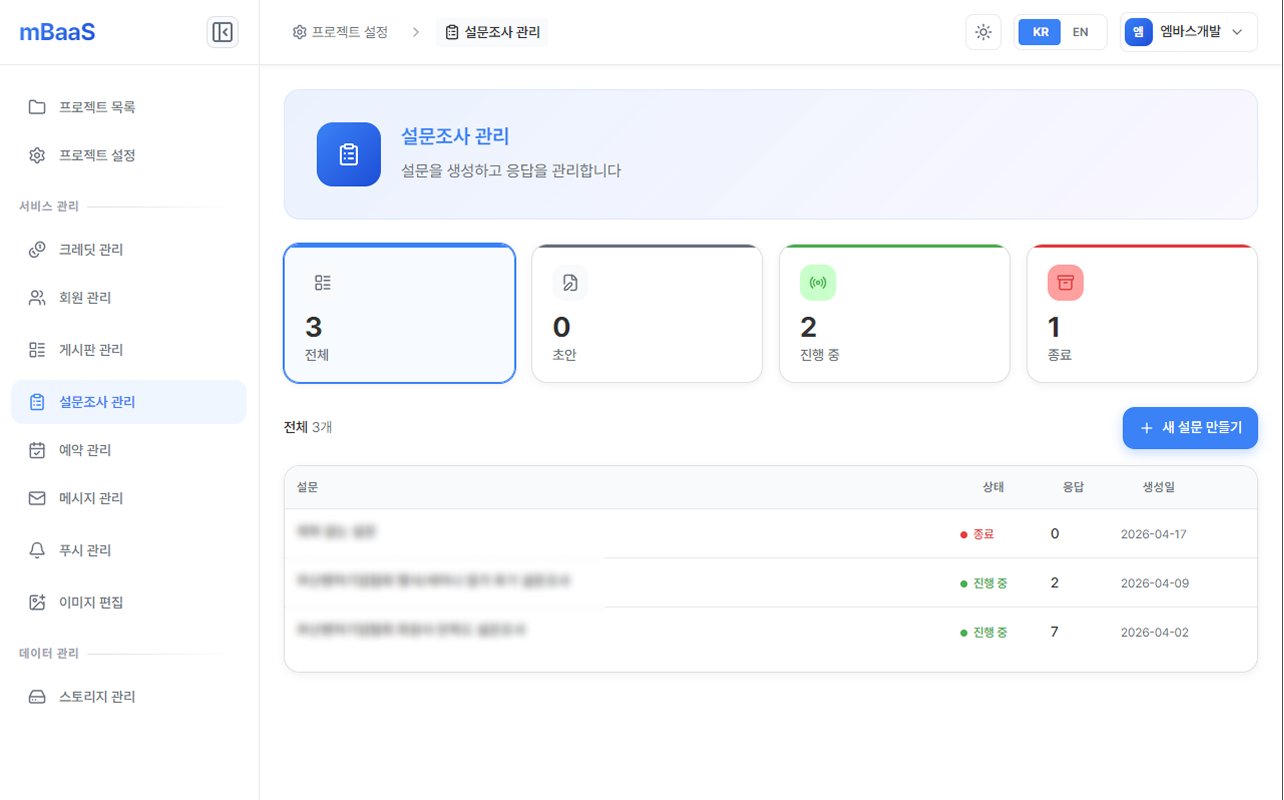This screenshot has width=1284, height=800.
Task: Click the 프로젝트 설정 breadcrumb link
Action: point(340,32)
